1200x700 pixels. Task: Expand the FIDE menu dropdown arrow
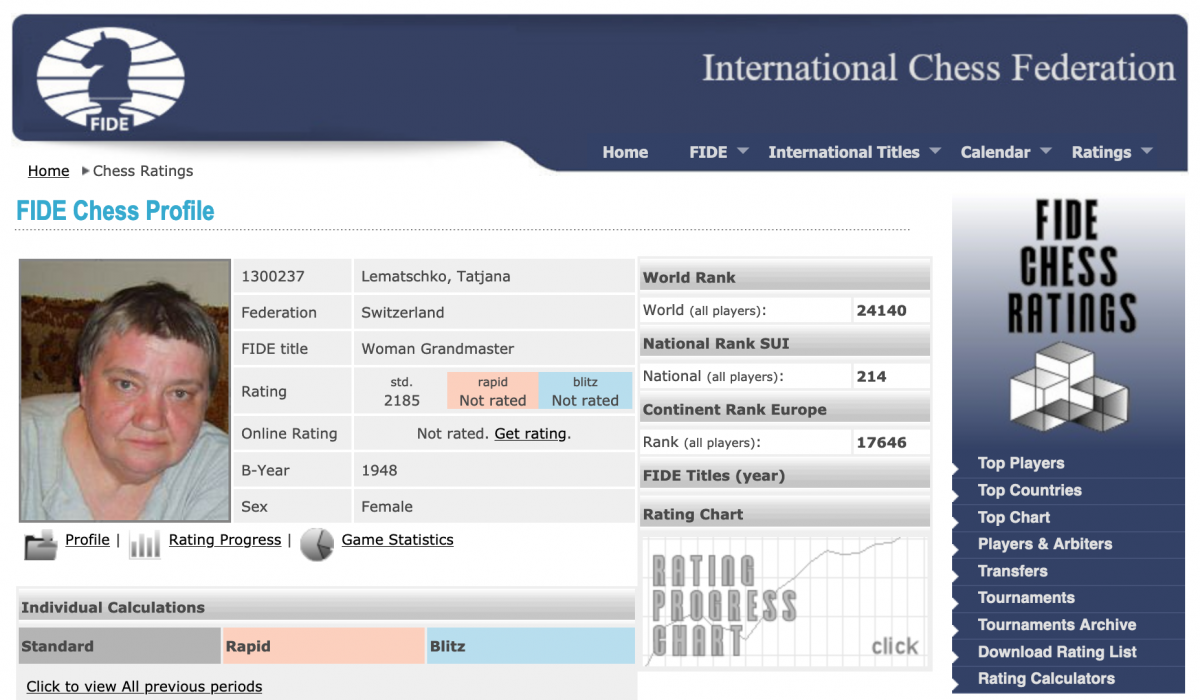(x=743, y=151)
